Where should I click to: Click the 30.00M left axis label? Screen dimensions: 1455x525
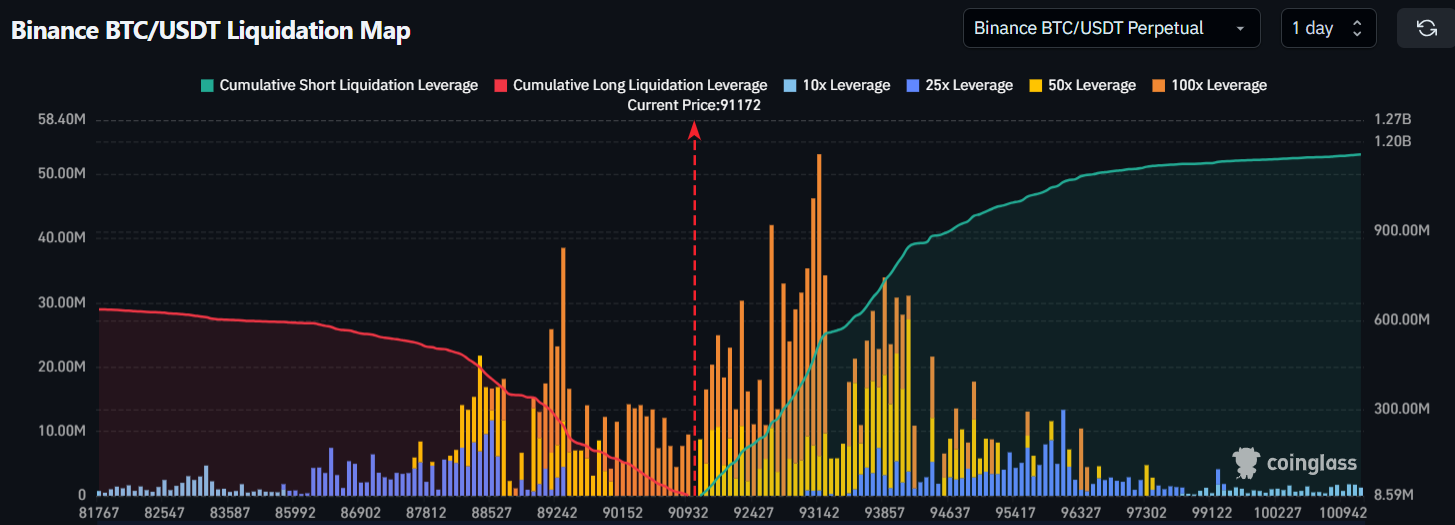60,302
